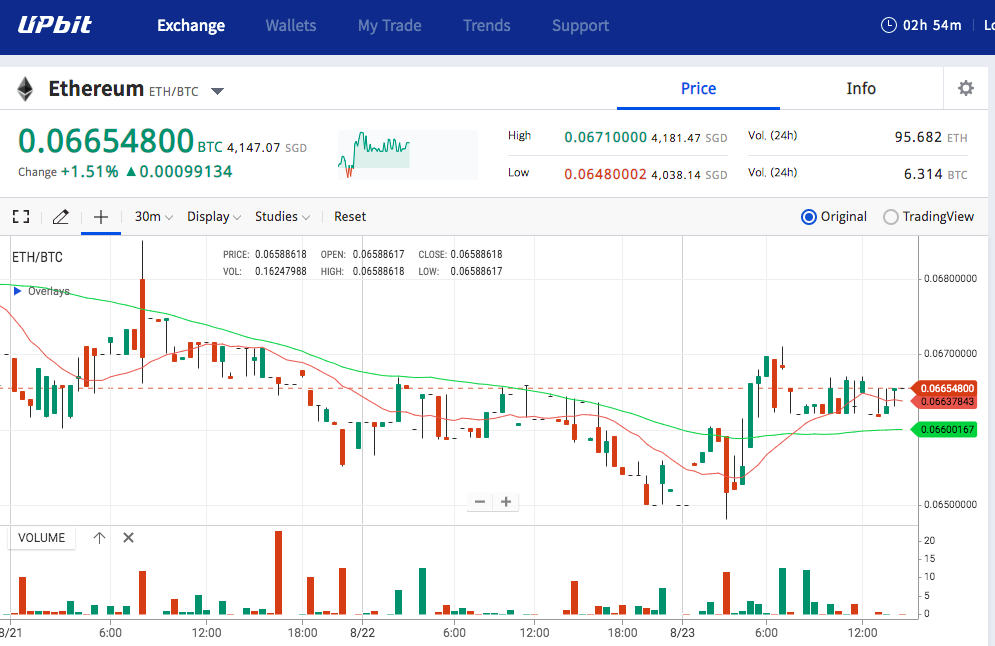Open the Ethereum ETH/BTC market dropdown

click(218, 91)
